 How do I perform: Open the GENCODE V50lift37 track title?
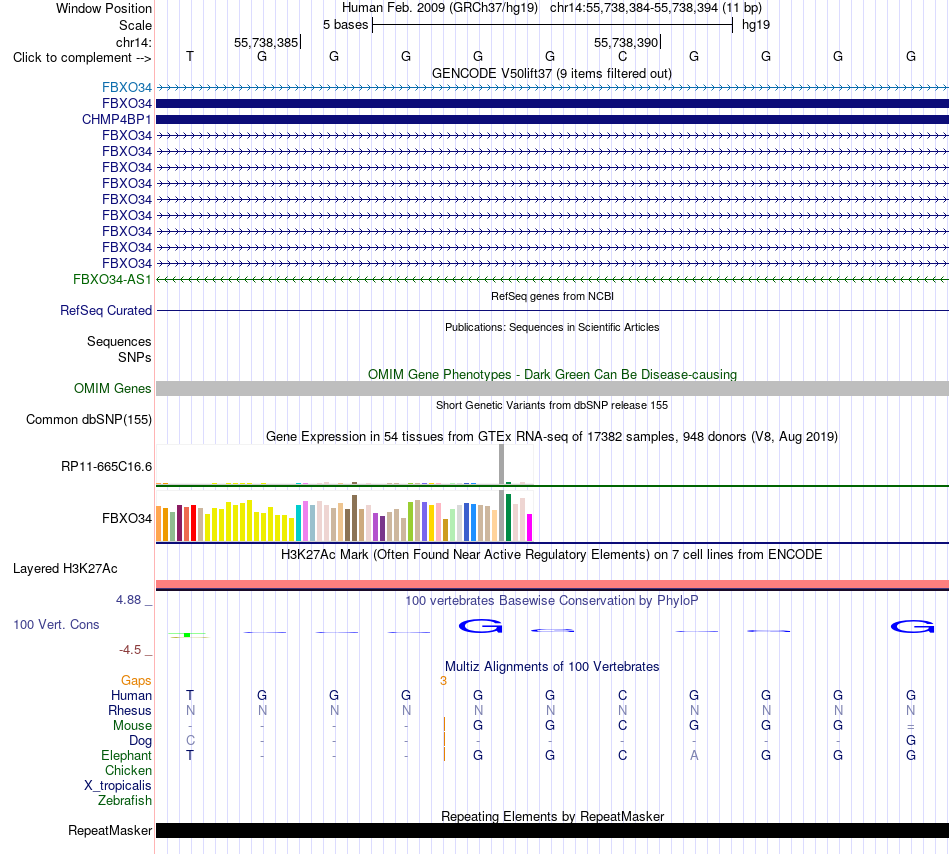[x=551, y=73]
